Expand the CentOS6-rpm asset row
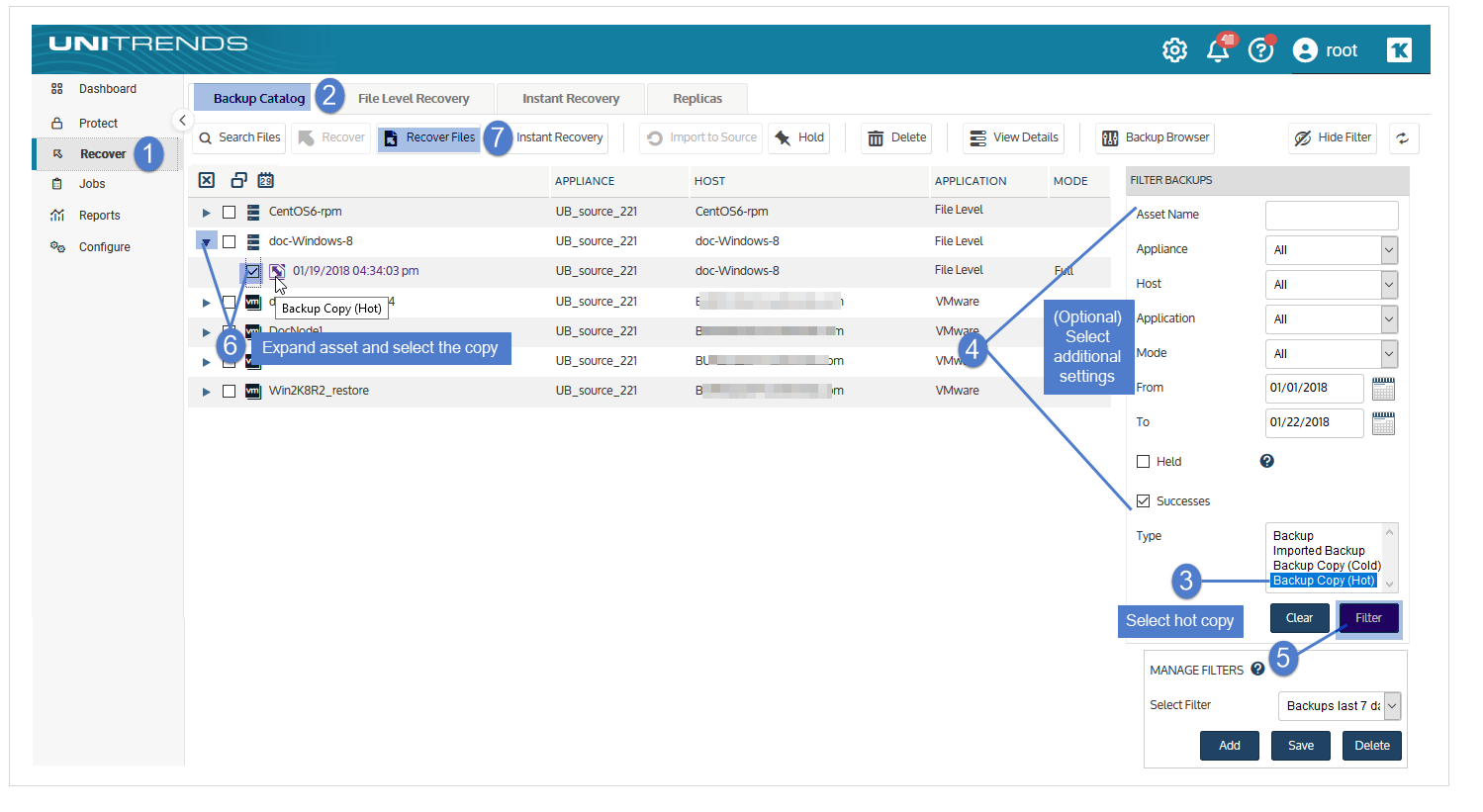Image resolution: width=1483 pixels, height=812 pixels. click(x=206, y=213)
